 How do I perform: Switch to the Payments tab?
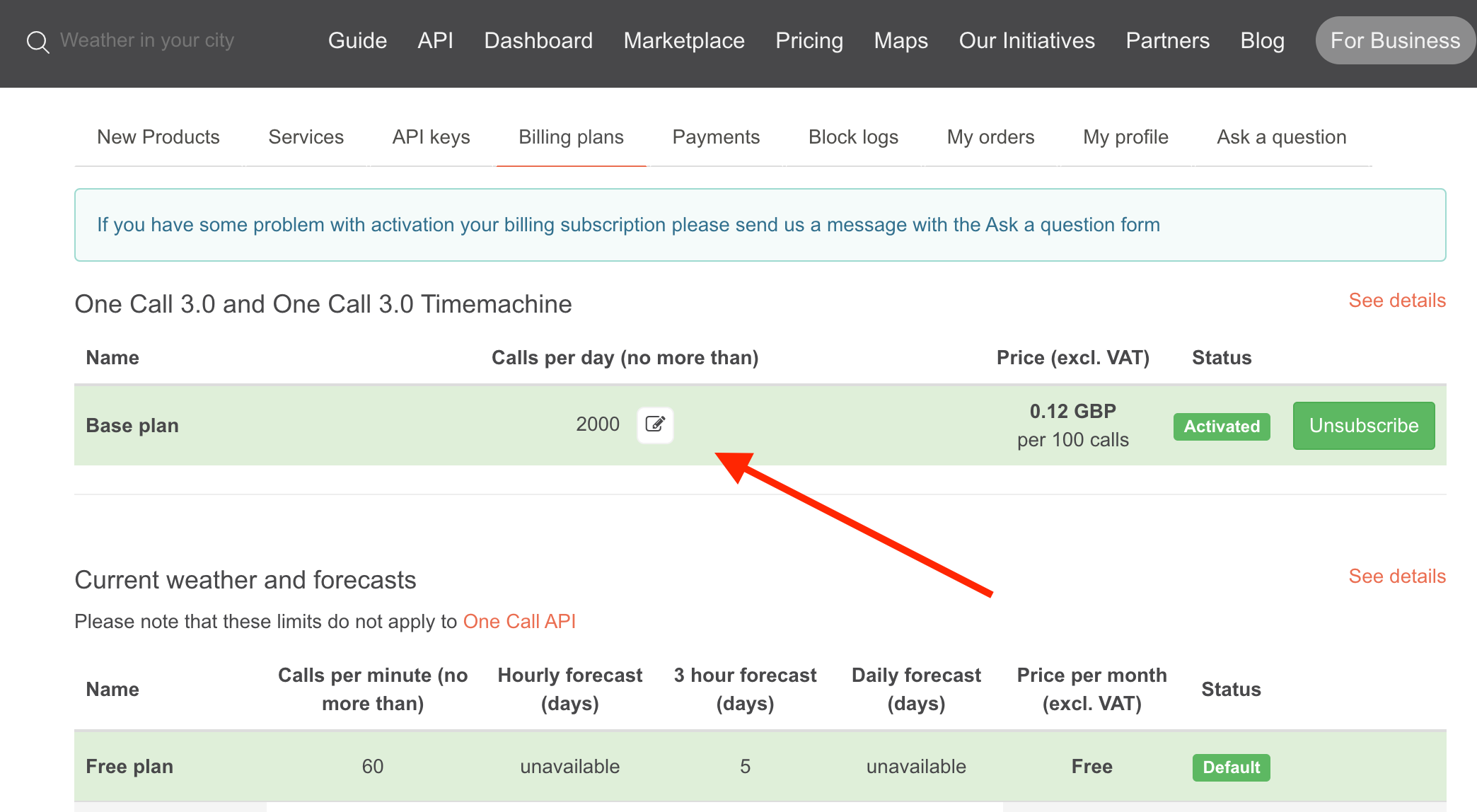click(716, 137)
